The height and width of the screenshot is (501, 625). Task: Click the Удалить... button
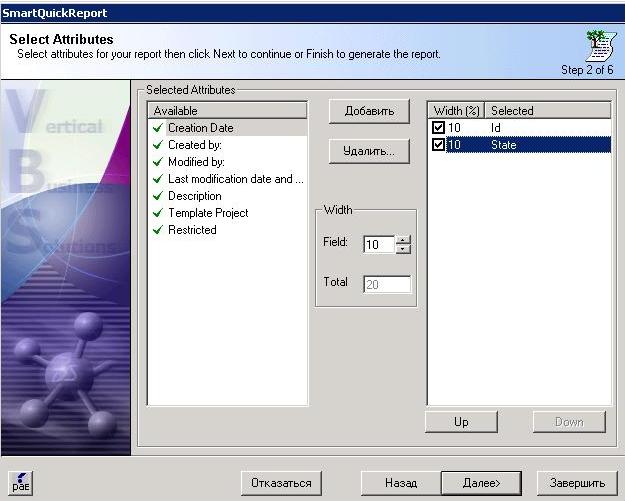(x=369, y=151)
